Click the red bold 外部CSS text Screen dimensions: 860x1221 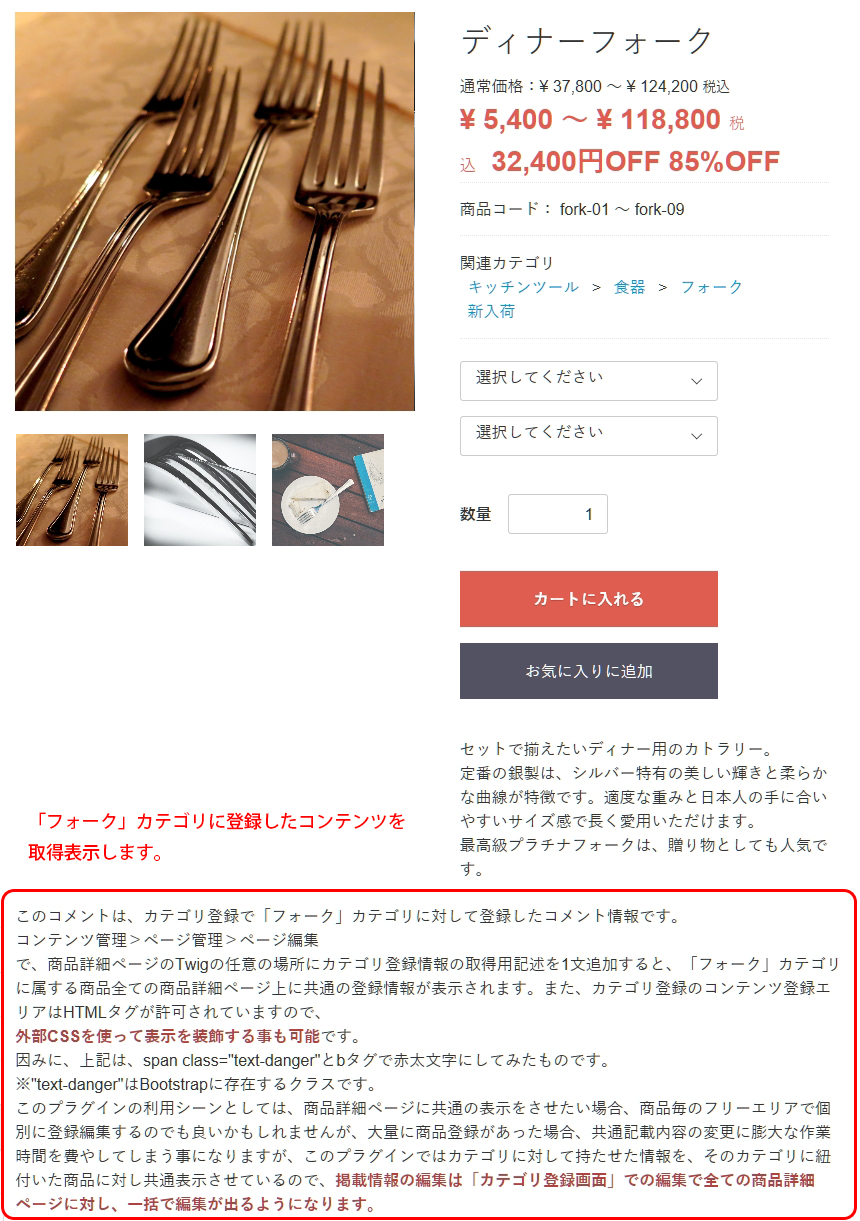(x=48, y=1035)
